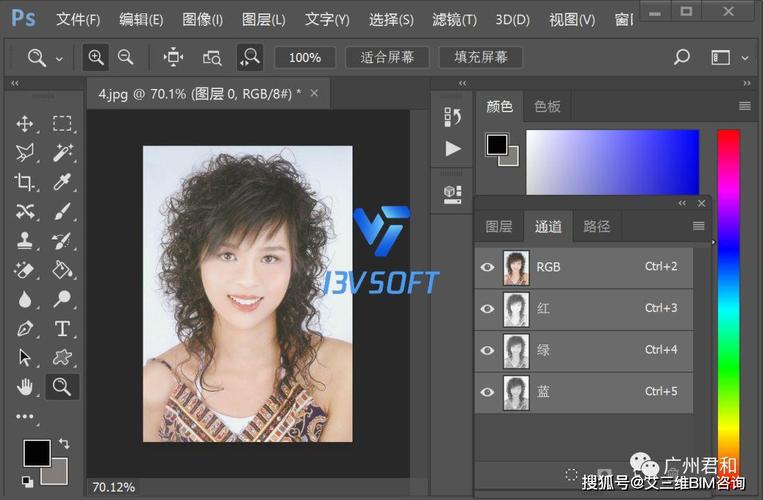Open the 3D panel icon
This screenshot has width=763, height=500.
pos(452,194)
